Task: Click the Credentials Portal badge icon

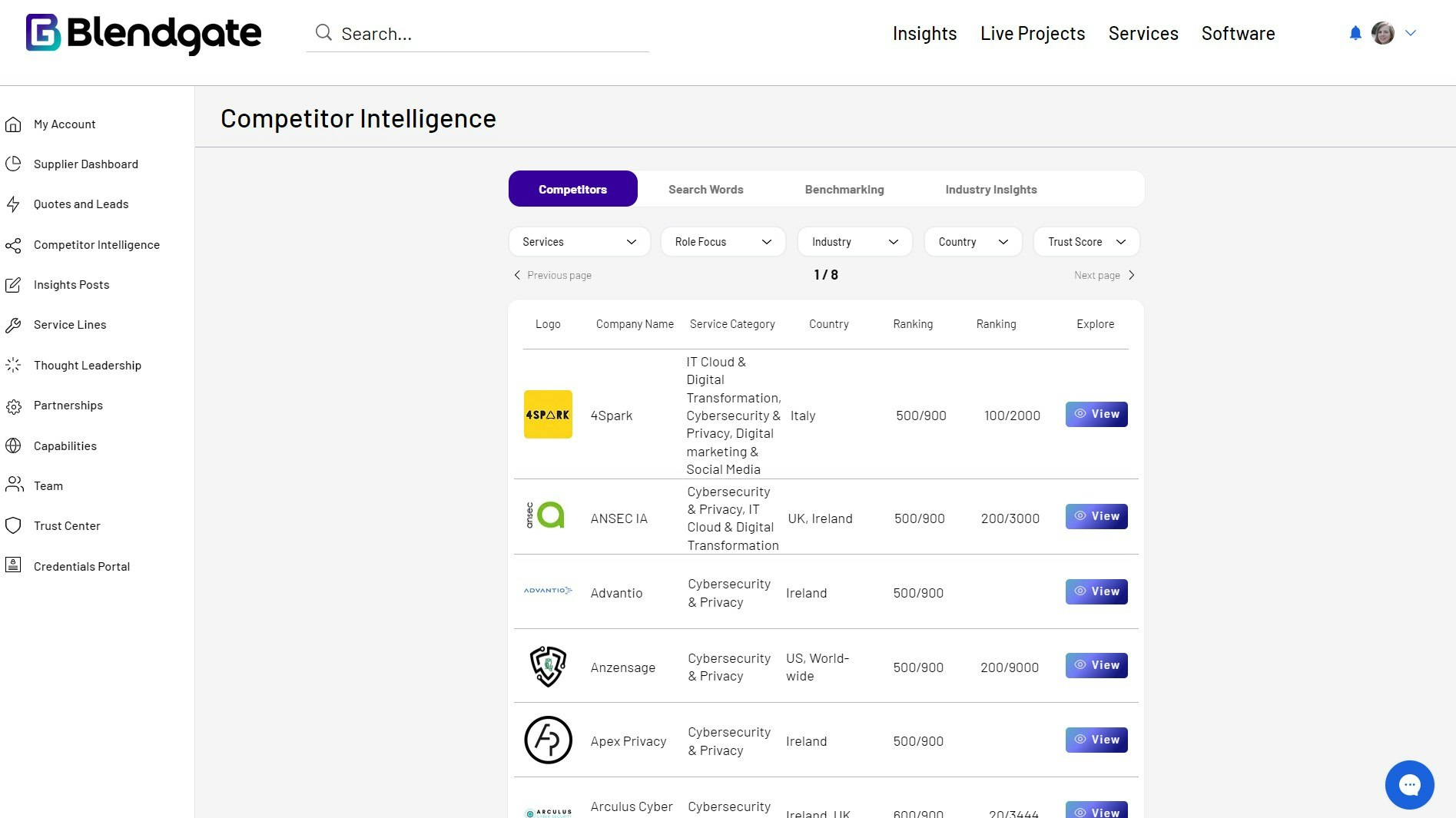Action: tap(13, 565)
